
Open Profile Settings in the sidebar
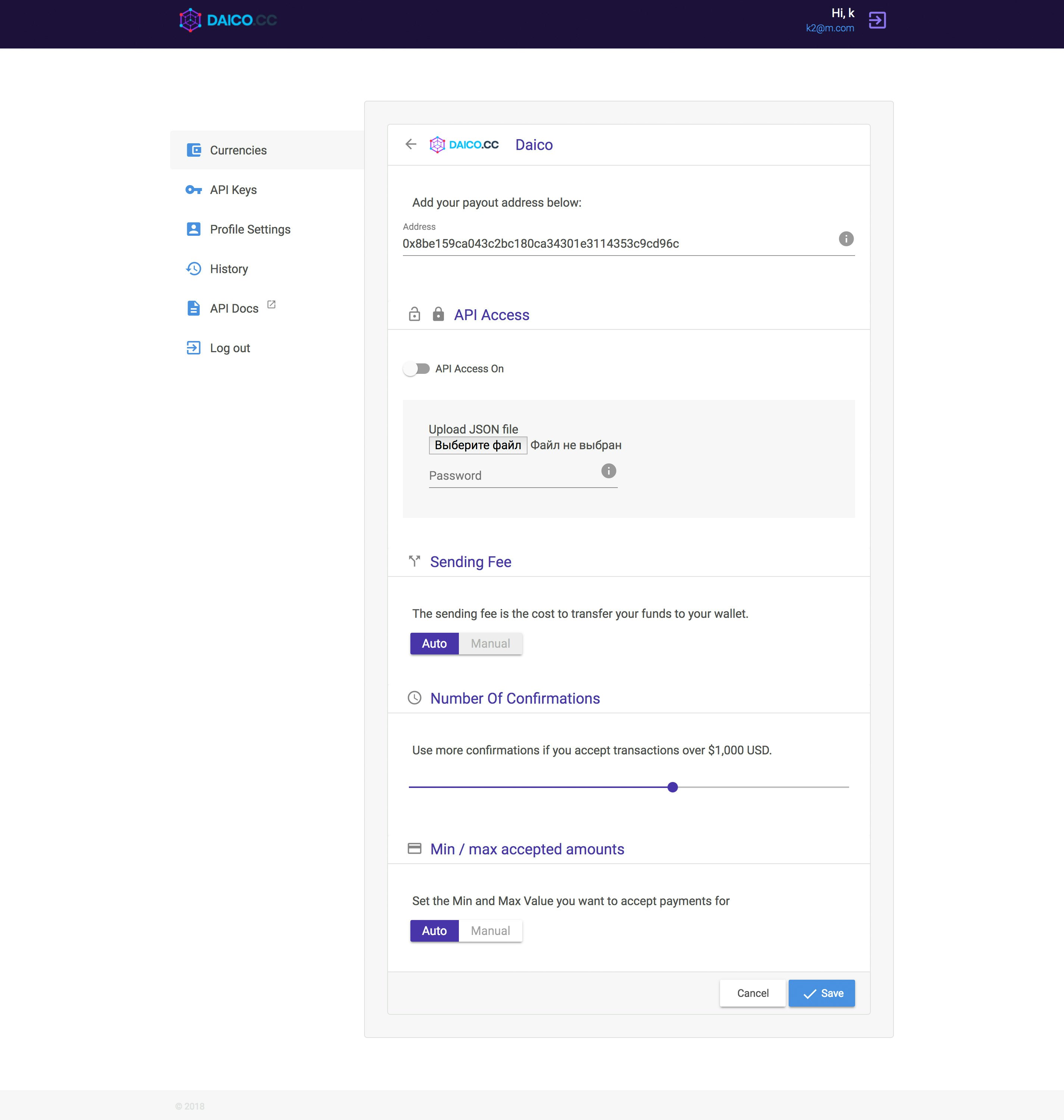coord(250,229)
